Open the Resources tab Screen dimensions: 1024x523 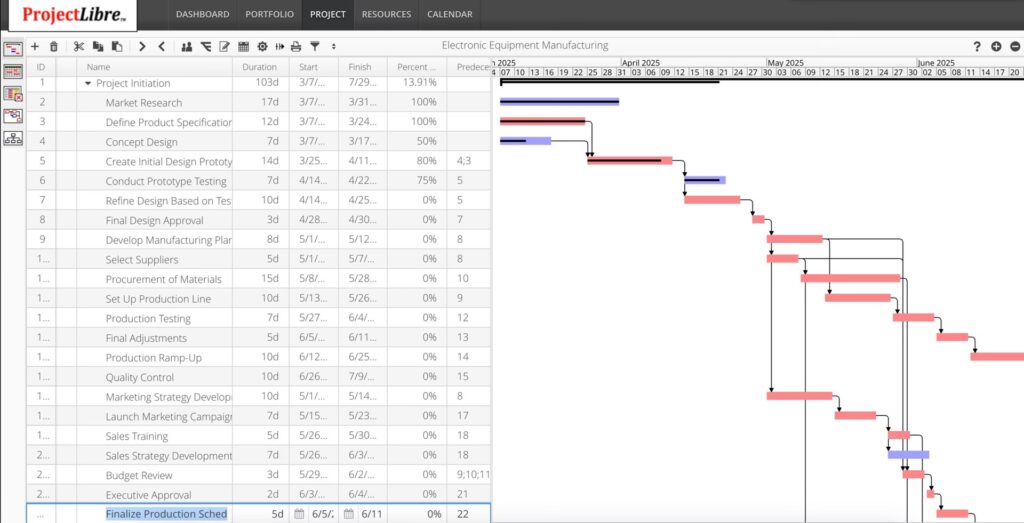click(386, 14)
